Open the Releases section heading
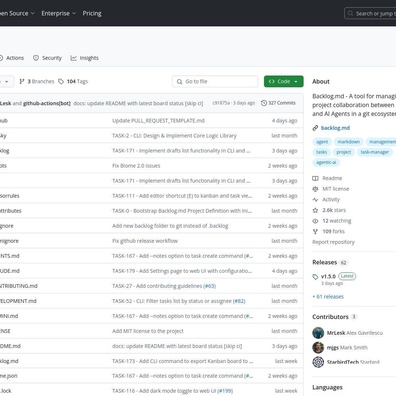 [x=325, y=262]
